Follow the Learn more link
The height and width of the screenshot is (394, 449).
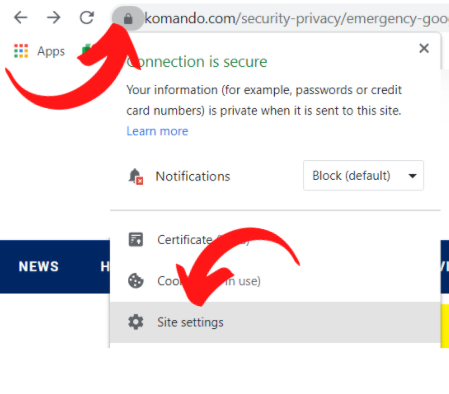tap(157, 131)
